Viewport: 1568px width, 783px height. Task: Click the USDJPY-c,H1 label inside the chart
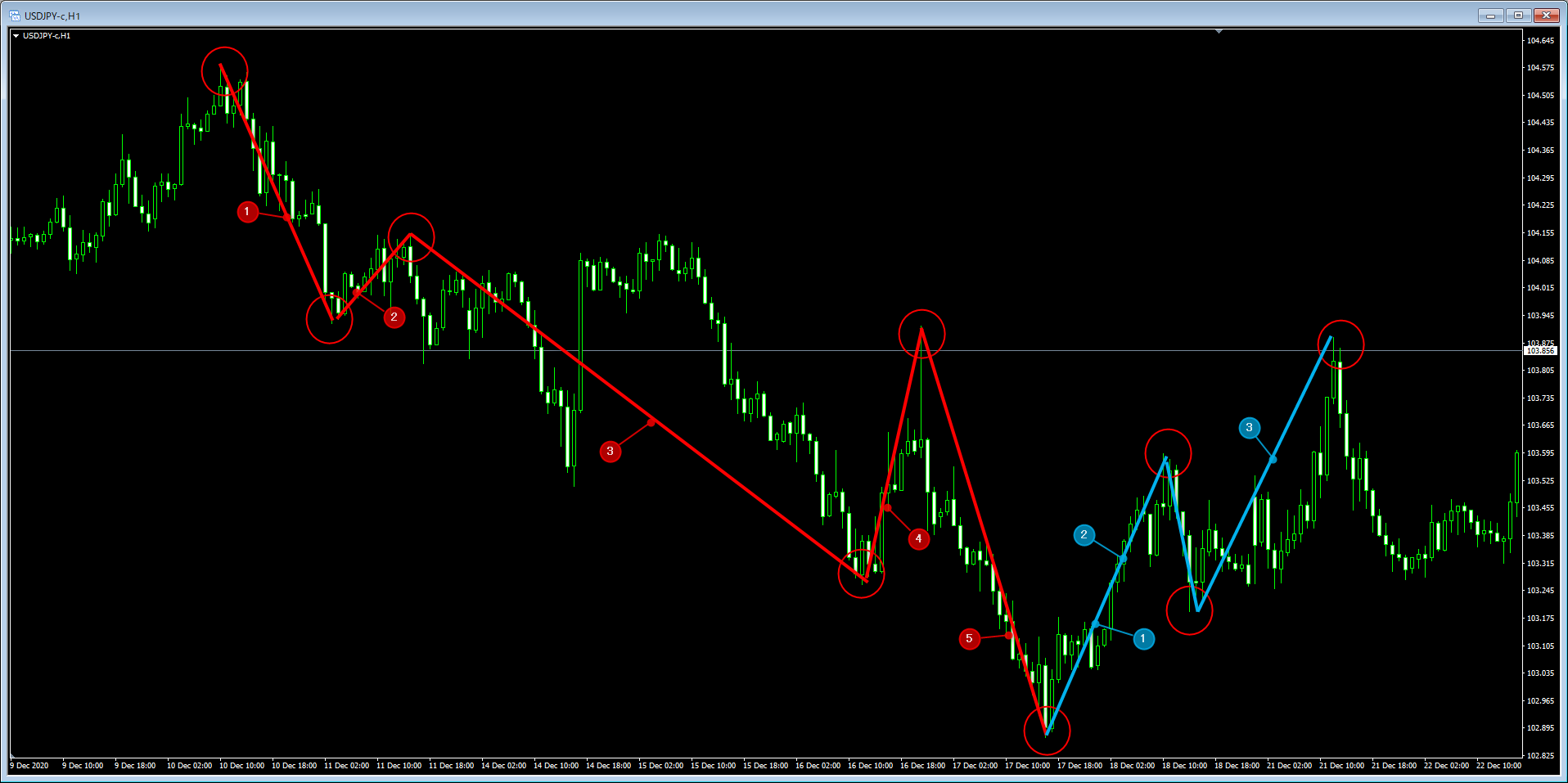click(47, 36)
